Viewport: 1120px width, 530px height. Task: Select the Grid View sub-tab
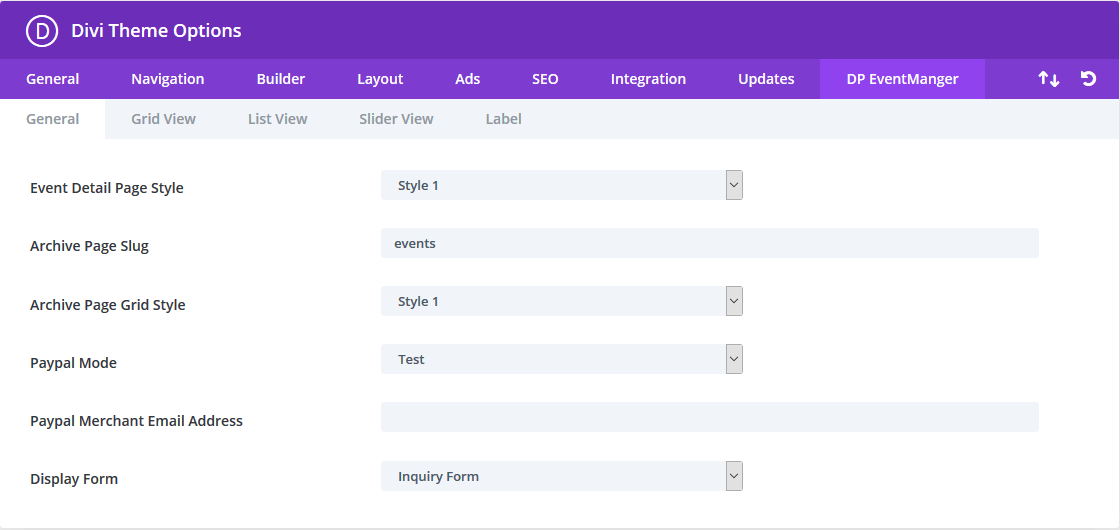(163, 119)
